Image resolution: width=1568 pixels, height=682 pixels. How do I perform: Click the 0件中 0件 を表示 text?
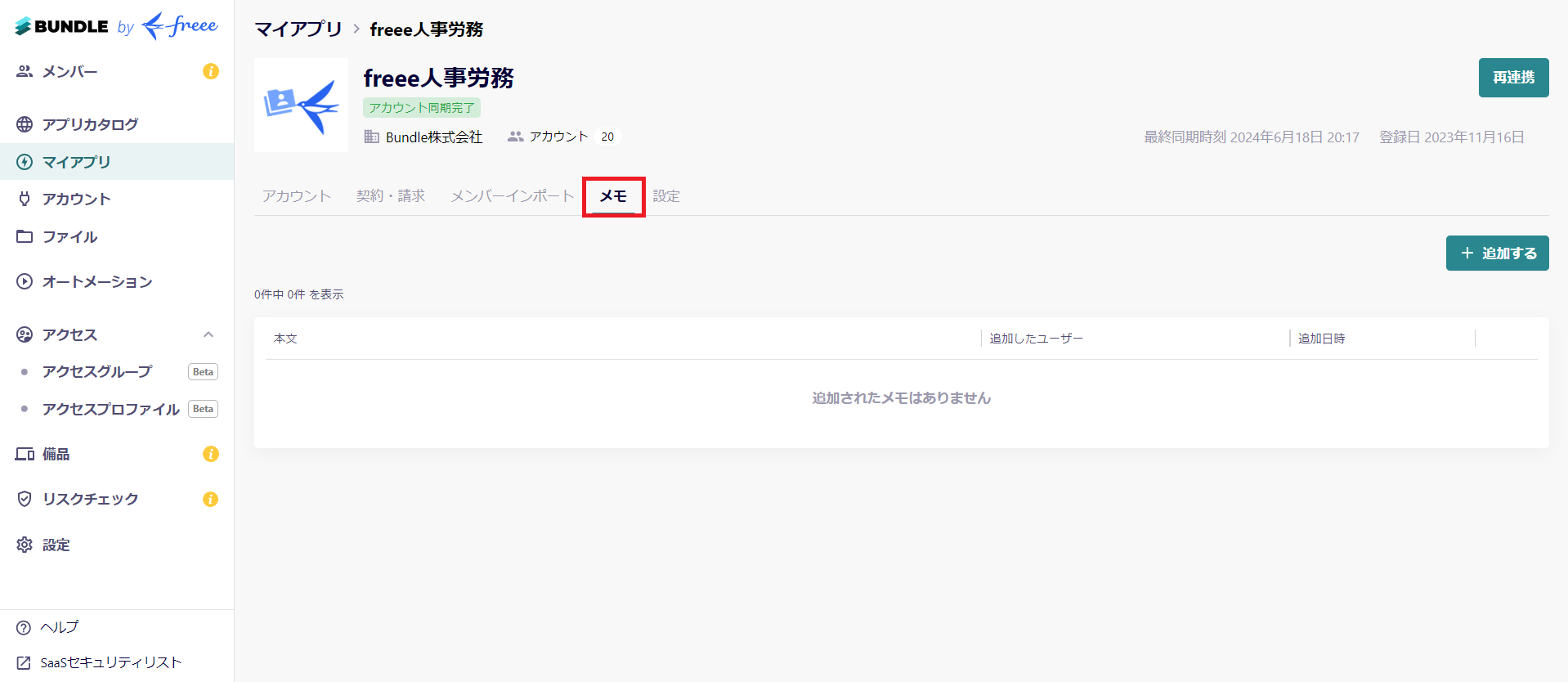pyautogui.click(x=298, y=294)
